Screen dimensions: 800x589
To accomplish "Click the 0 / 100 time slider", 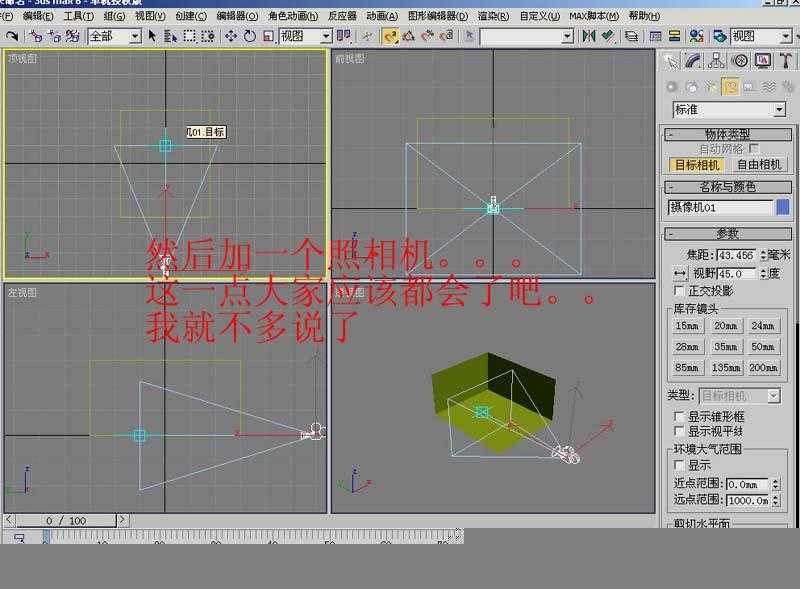I will coord(66,521).
